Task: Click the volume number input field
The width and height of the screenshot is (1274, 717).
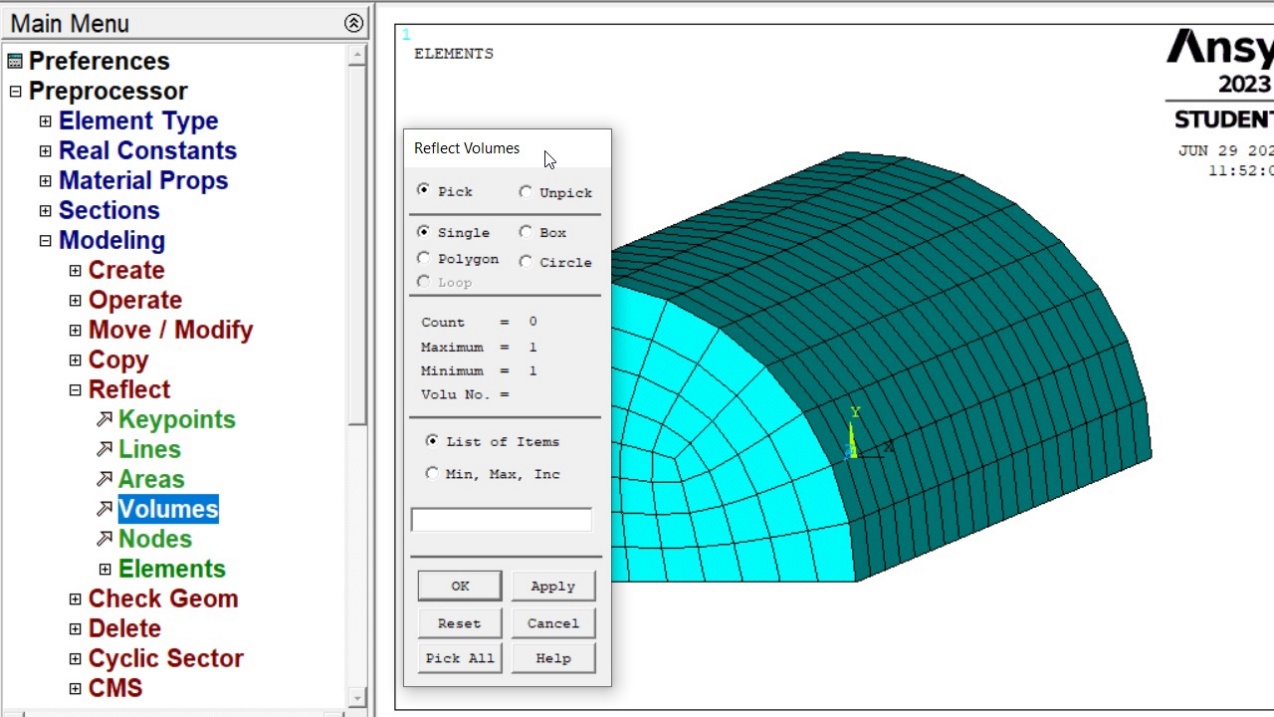Action: tap(501, 520)
